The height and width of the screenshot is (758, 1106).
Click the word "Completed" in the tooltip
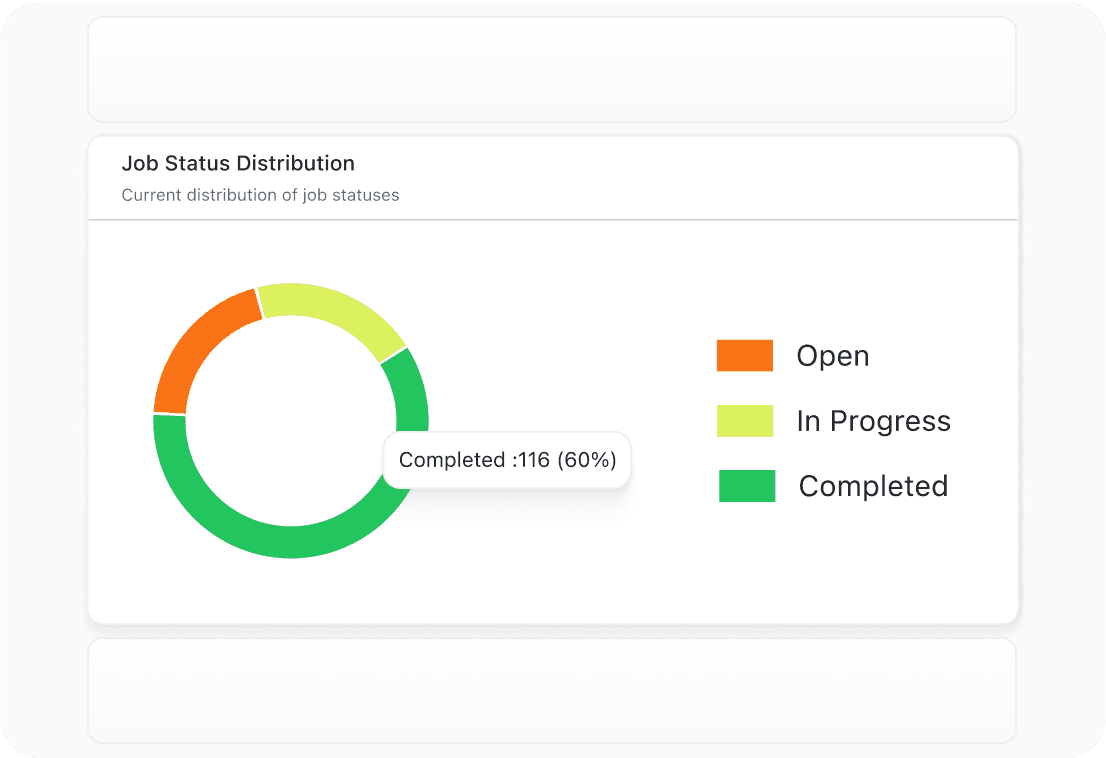[452, 460]
